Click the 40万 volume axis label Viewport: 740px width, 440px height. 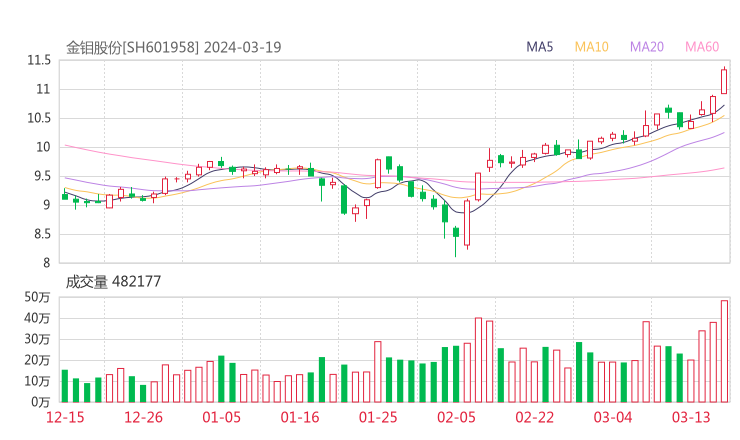click(37, 319)
